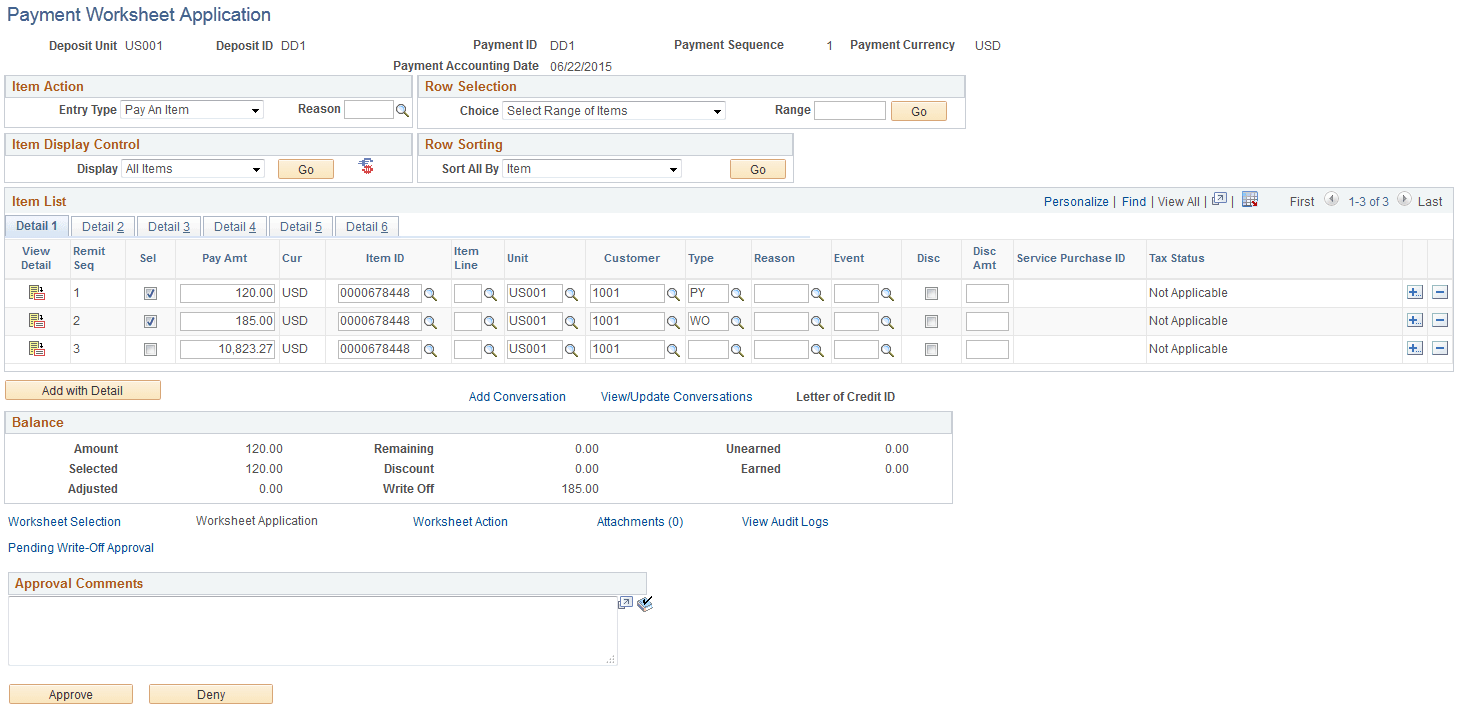Open the Choice dropdown in Row Selection

tap(613, 111)
